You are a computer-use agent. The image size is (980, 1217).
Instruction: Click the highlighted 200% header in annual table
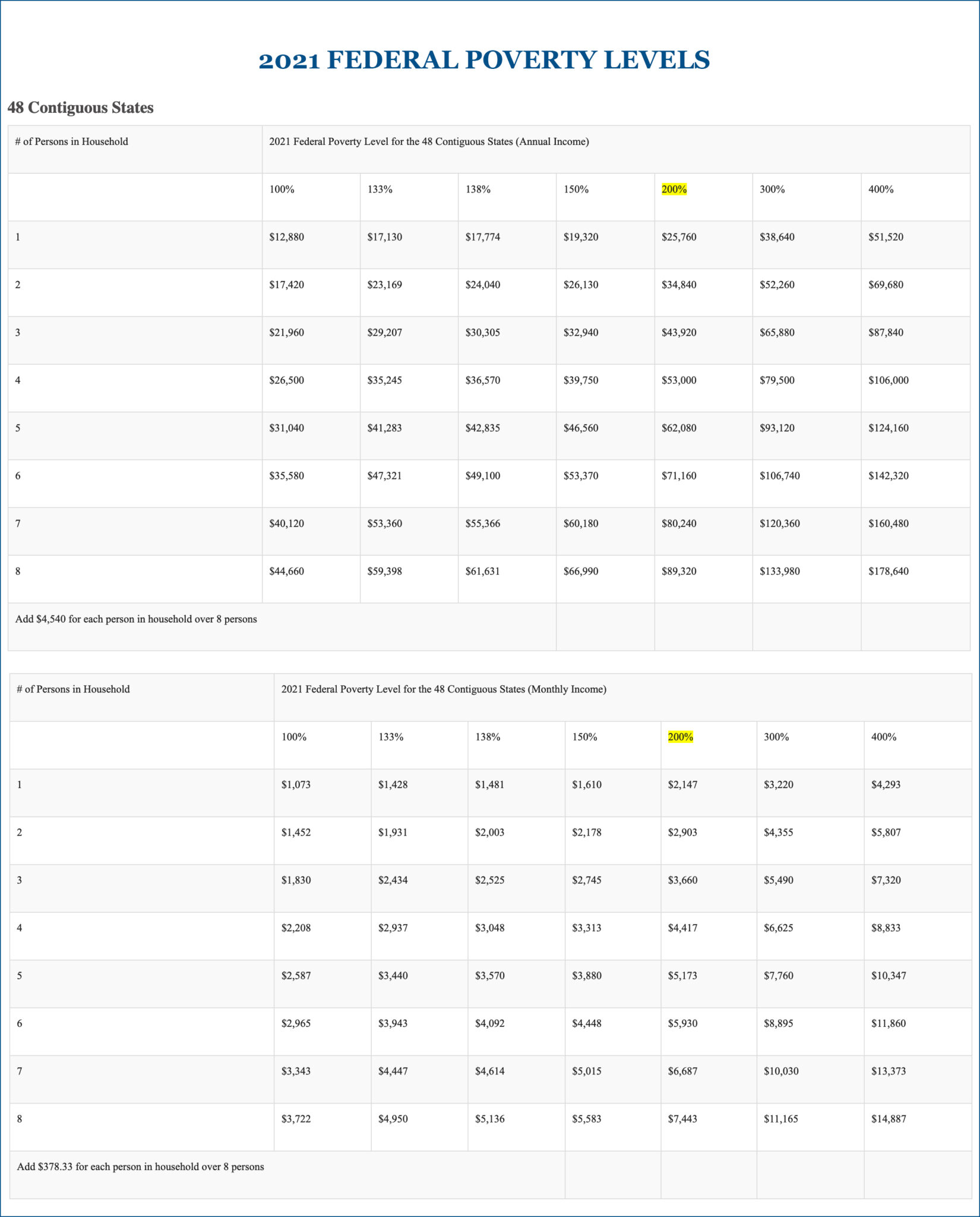(x=674, y=190)
